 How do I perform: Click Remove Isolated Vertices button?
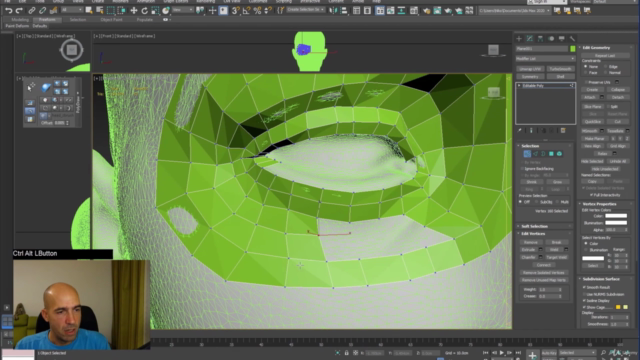coord(543,273)
